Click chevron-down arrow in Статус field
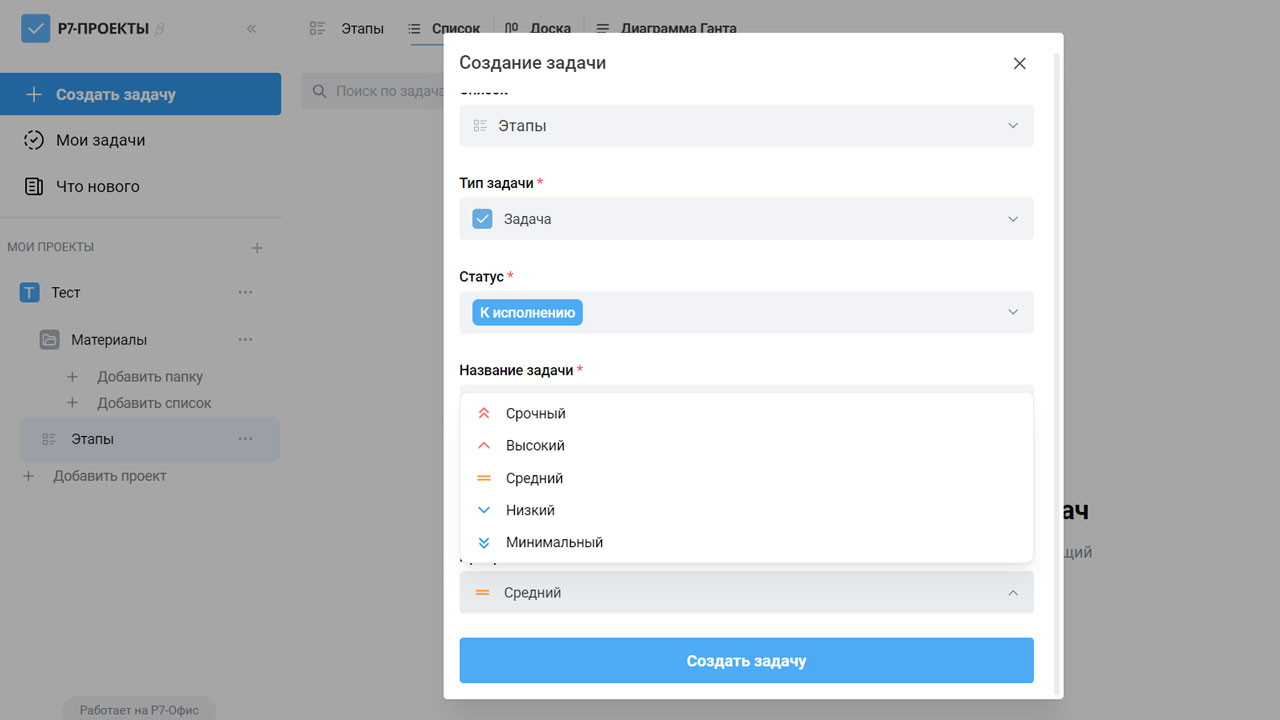The height and width of the screenshot is (720, 1280). (x=1013, y=312)
